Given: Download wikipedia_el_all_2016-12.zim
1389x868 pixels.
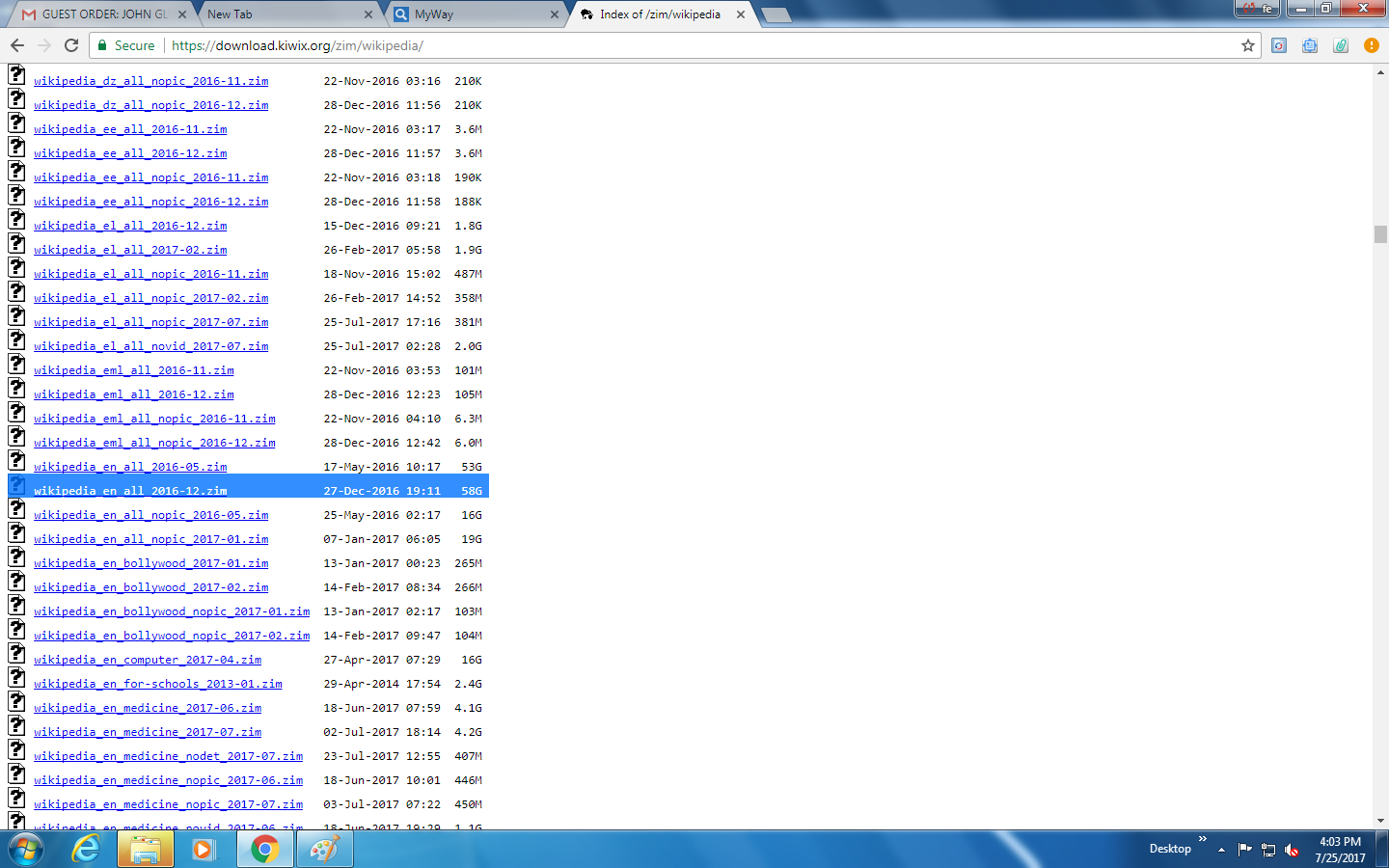Looking at the screenshot, I should pyautogui.click(x=130, y=226).
